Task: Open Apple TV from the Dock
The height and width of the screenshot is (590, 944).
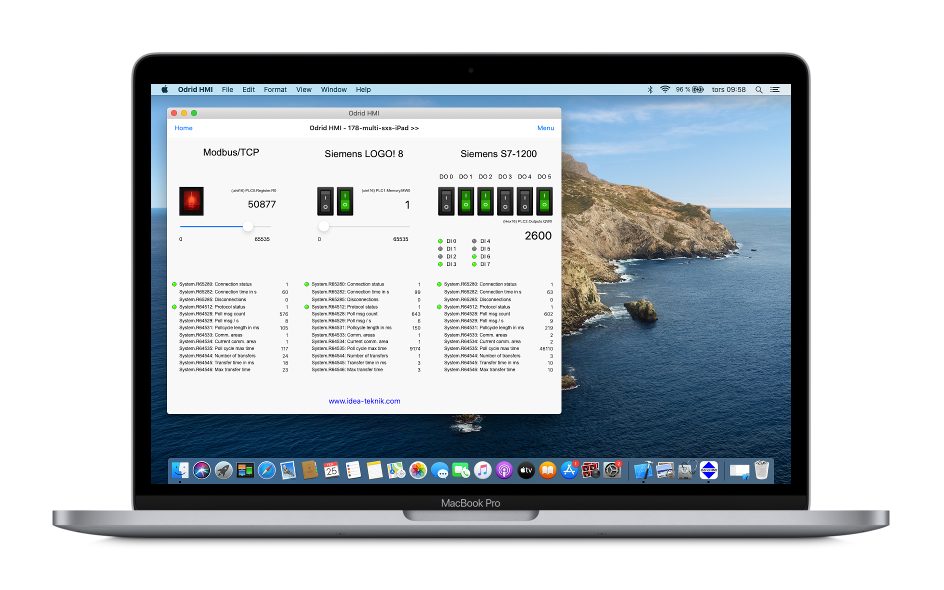Action: click(x=526, y=470)
